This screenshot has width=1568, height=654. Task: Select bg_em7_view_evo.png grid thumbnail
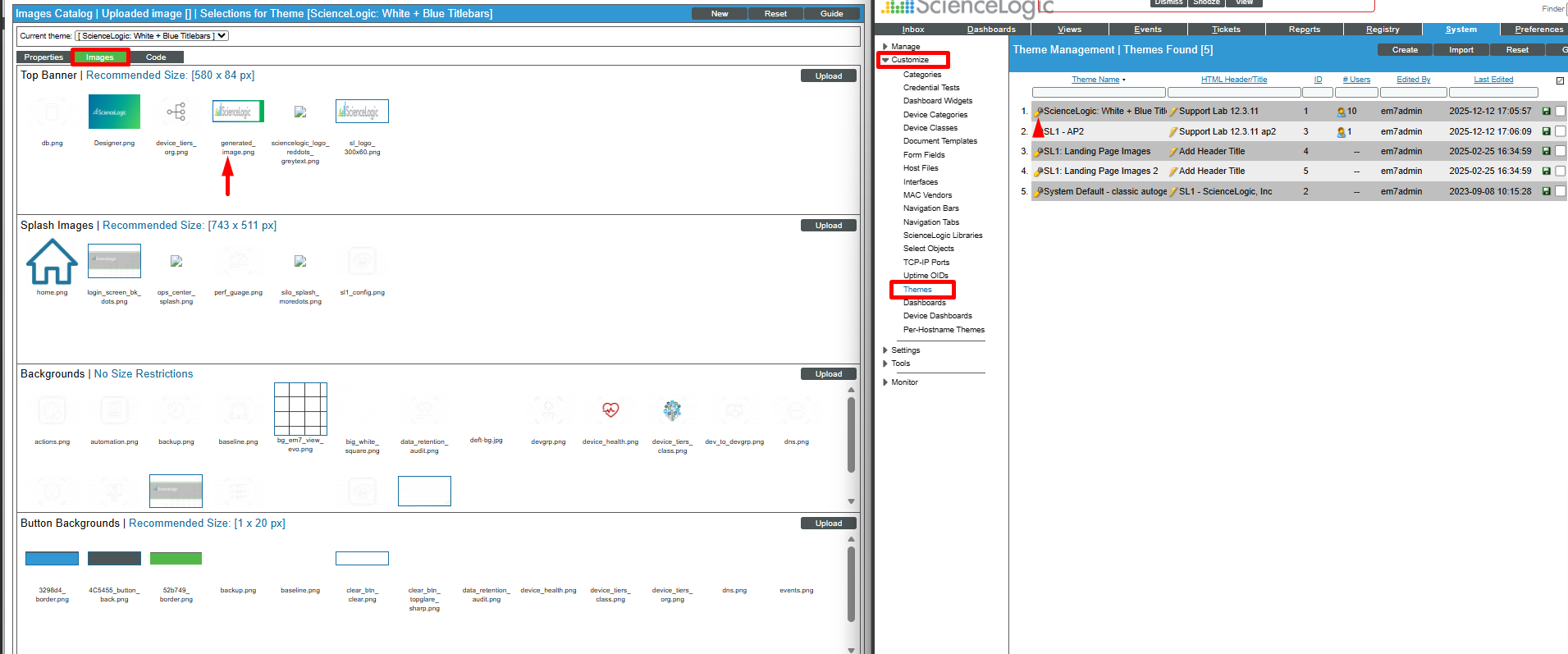click(x=300, y=409)
